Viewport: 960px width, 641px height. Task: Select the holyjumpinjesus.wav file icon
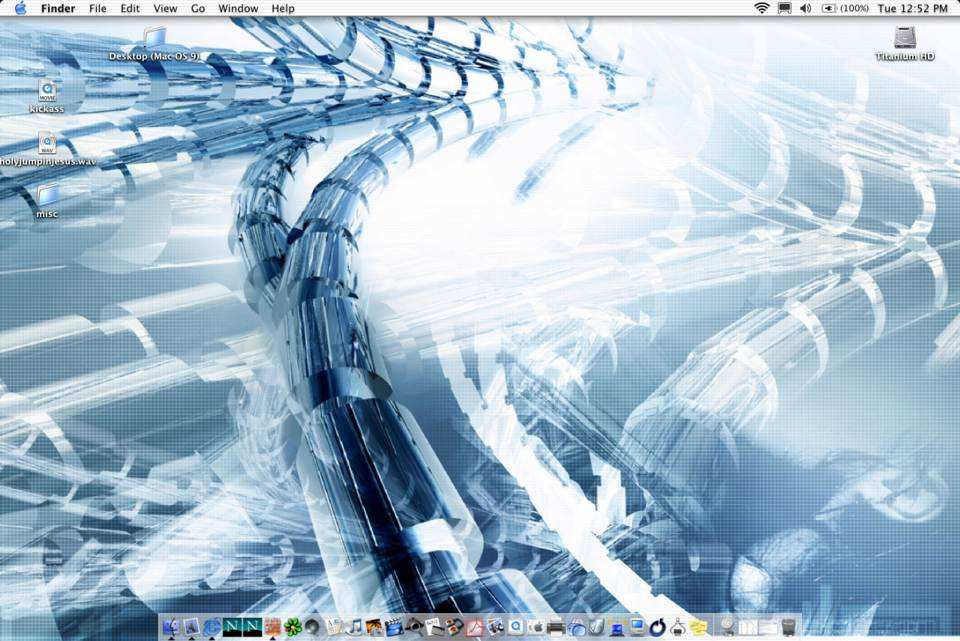pyautogui.click(x=47, y=143)
